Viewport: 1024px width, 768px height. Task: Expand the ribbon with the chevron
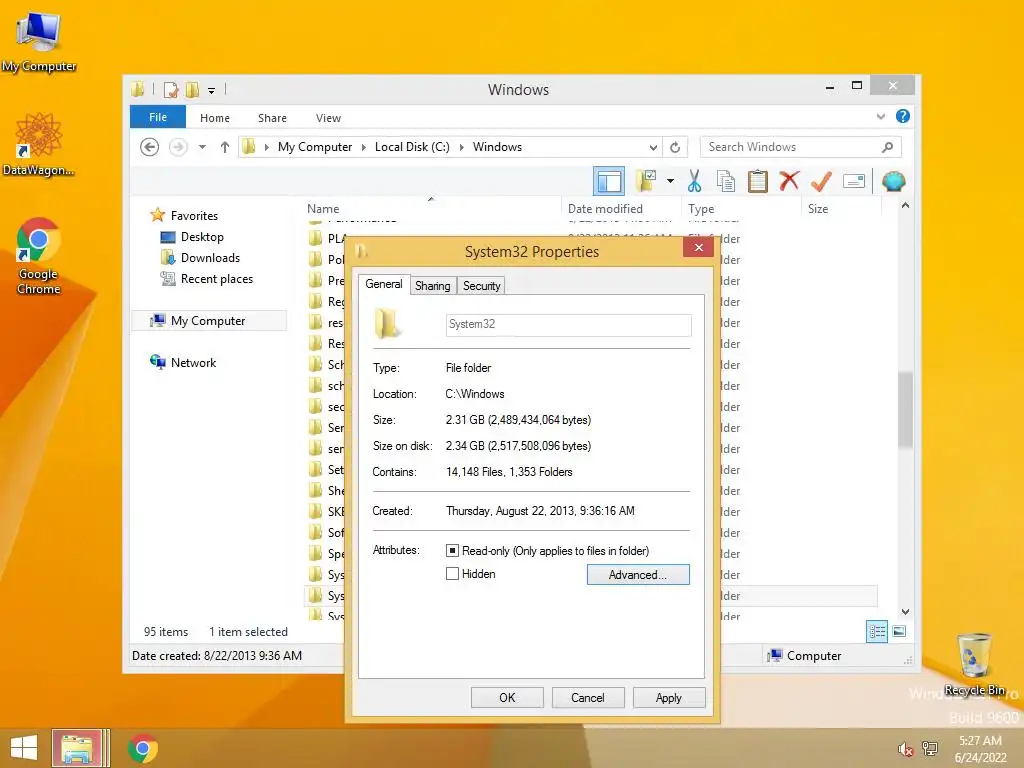[880, 116]
